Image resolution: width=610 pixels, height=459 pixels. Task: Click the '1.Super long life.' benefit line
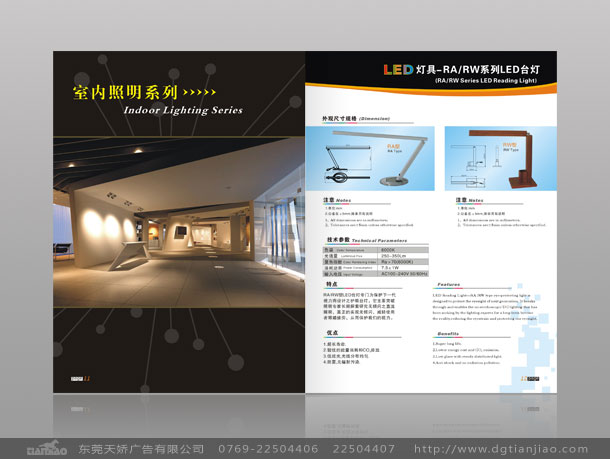[x=447, y=344]
